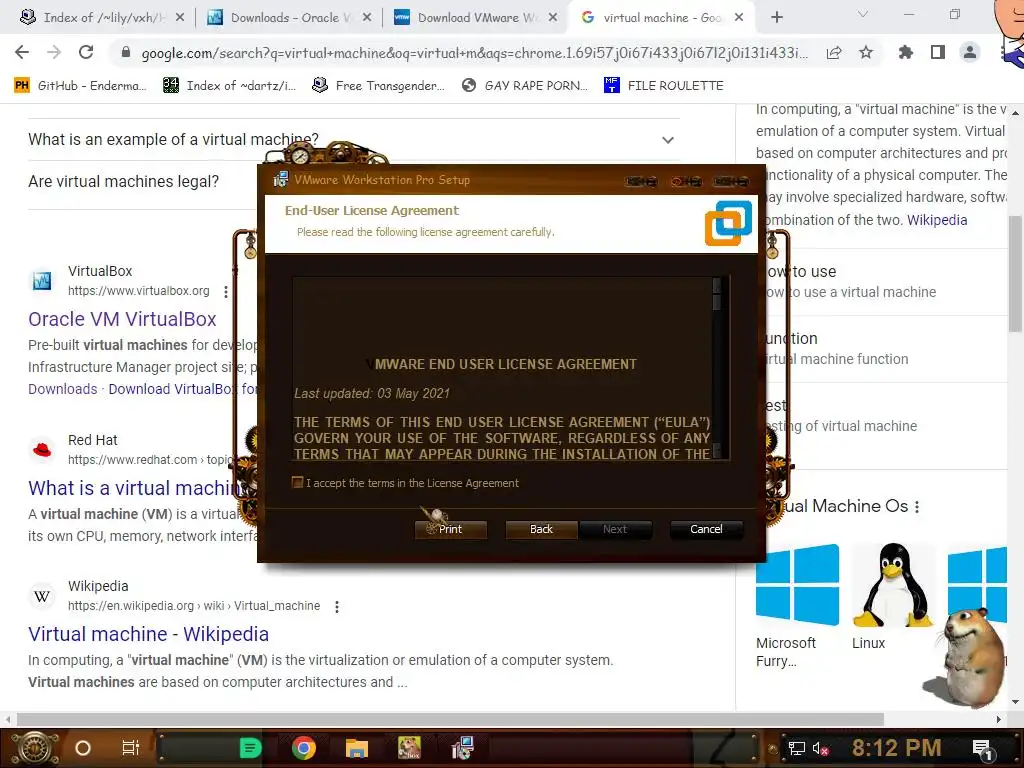
Task: Open the Oracle VM VirtualBox result link
Action: click(x=122, y=319)
